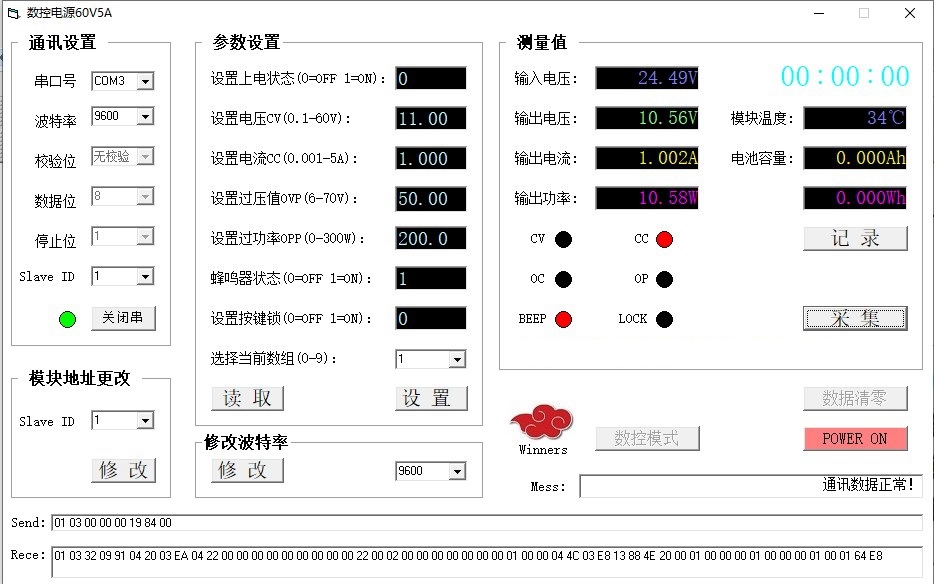Click the LOCK indicator light
This screenshot has width=934, height=584.
pyautogui.click(x=664, y=319)
